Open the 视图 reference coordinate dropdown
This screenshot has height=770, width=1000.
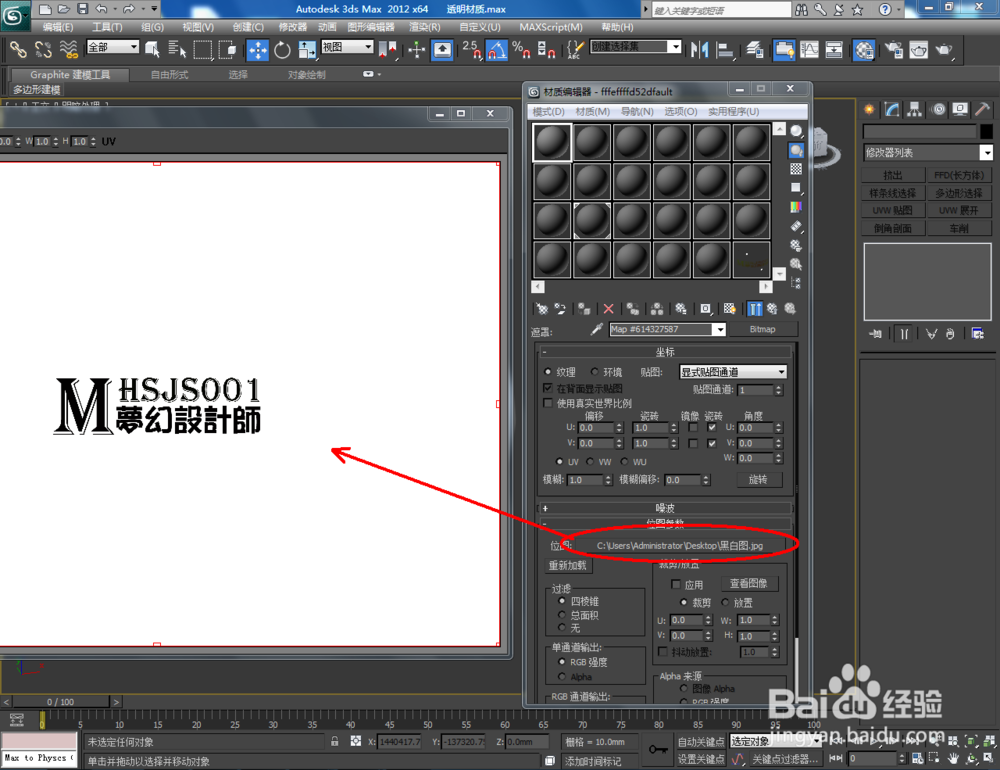(x=347, y=47)
